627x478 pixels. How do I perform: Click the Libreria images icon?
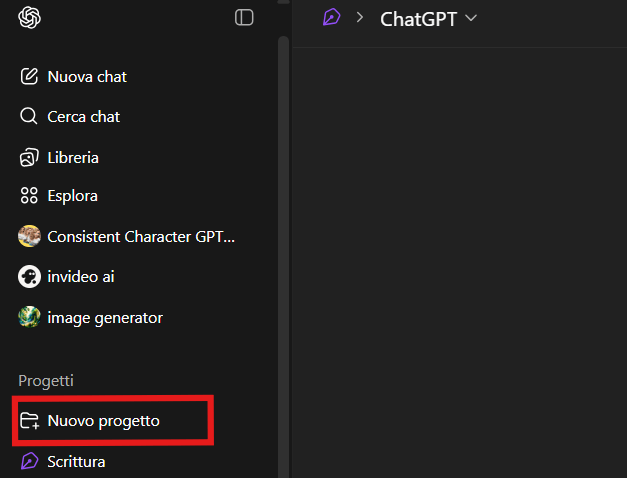(x=29, y=157)
